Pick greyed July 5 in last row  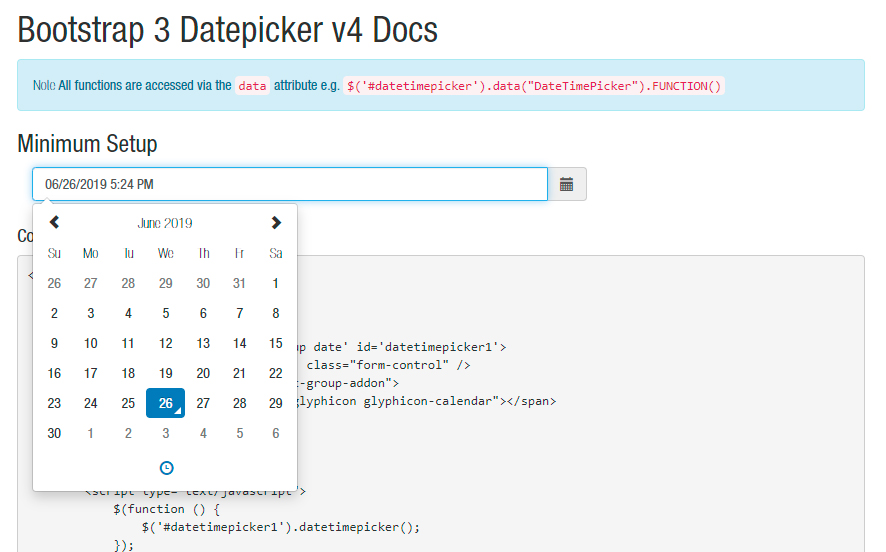pyautogui.click(x=240, y=433)
